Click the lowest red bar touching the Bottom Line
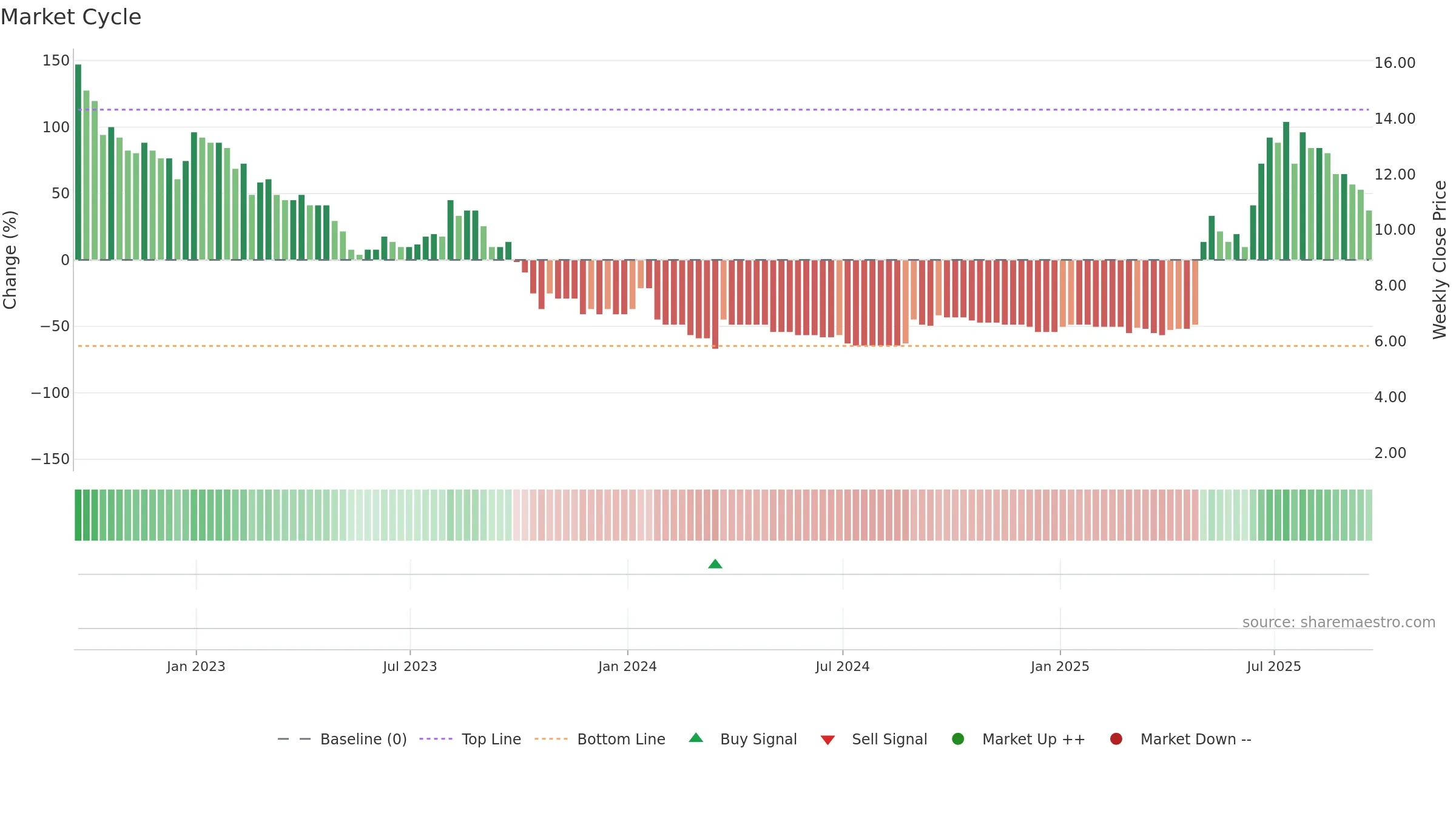1456x819 pixels. [x=715, y=305]
